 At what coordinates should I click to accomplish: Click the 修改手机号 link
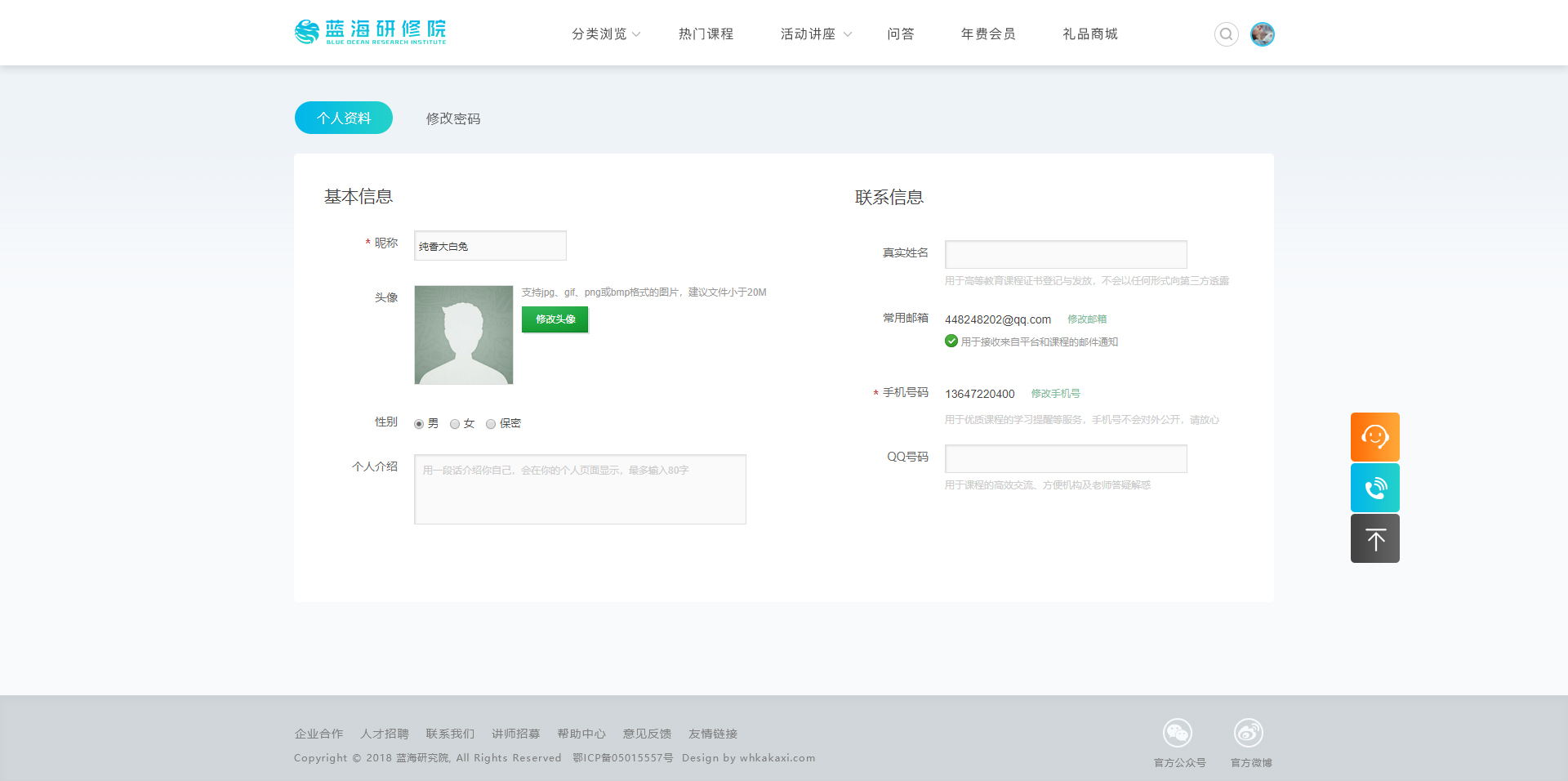[1055, 394]
